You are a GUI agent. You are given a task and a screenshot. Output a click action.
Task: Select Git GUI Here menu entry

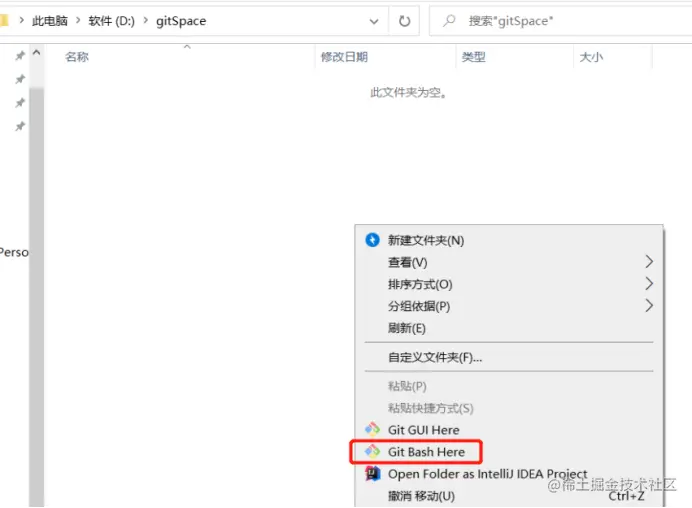[x=509, y=430]
